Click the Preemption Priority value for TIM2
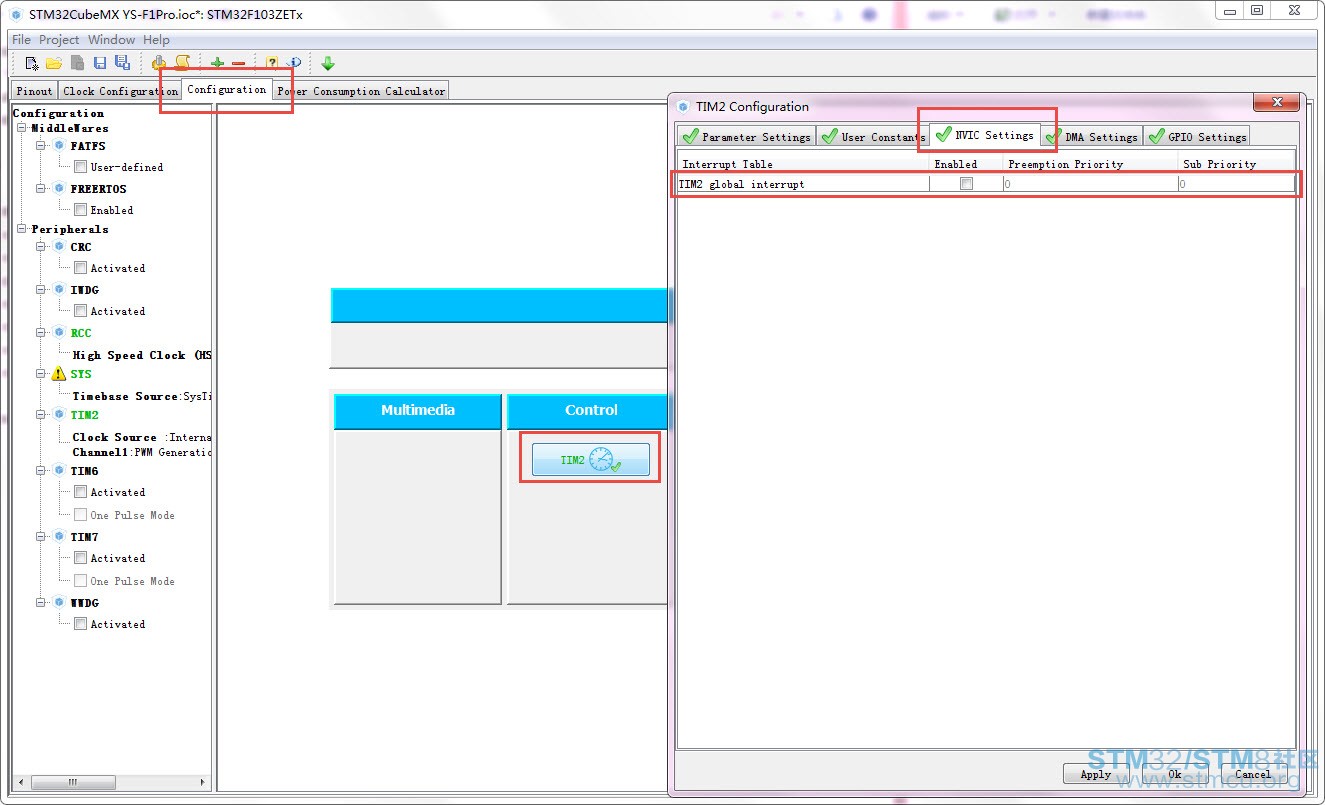The image size is (1325, 805). point(1090,184)
